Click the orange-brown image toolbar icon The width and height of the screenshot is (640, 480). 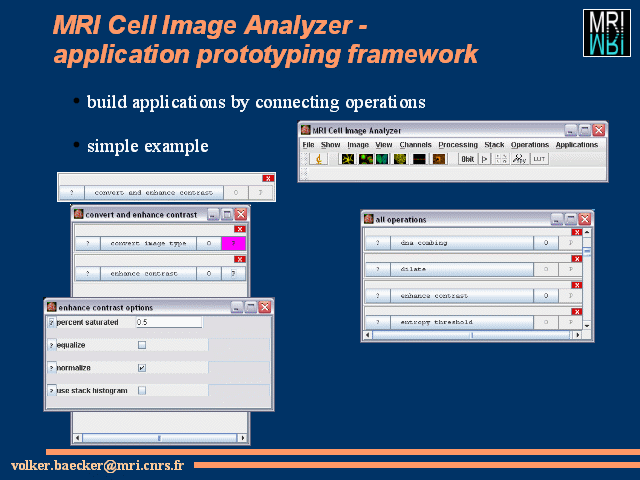point(439,159)
